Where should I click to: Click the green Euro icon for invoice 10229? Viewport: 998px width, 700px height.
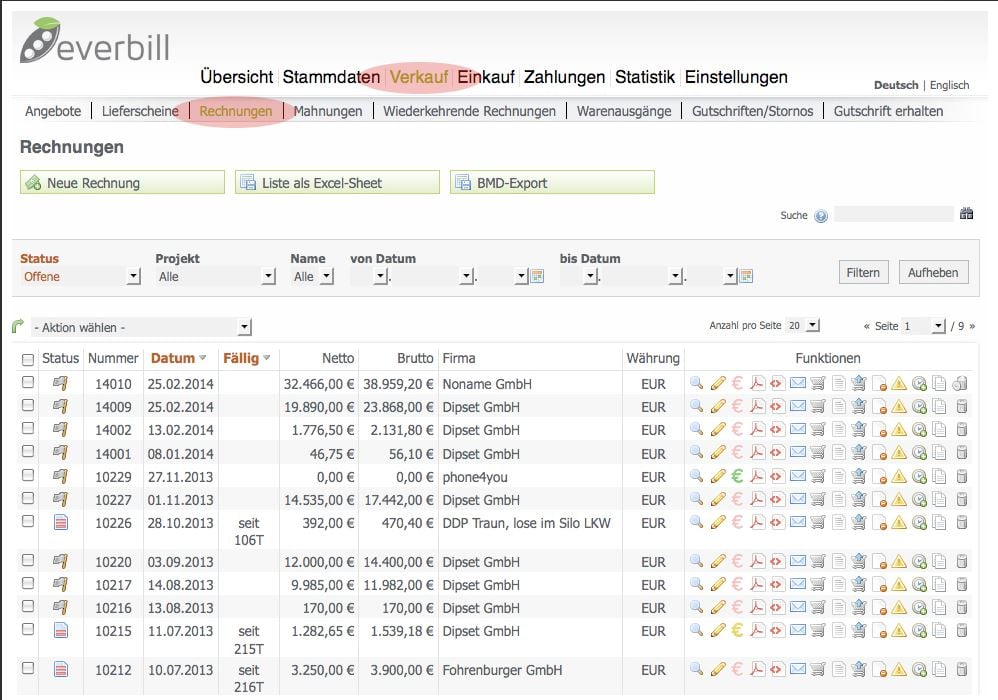(x=737, y=477)
